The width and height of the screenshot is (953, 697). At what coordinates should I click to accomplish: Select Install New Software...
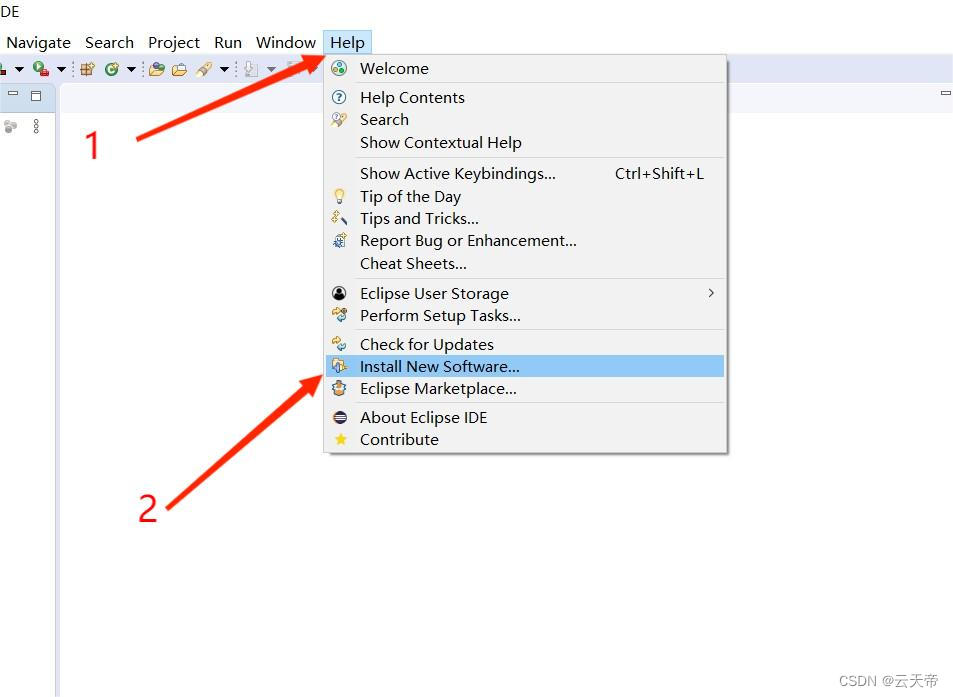click(x=526, y=366)
